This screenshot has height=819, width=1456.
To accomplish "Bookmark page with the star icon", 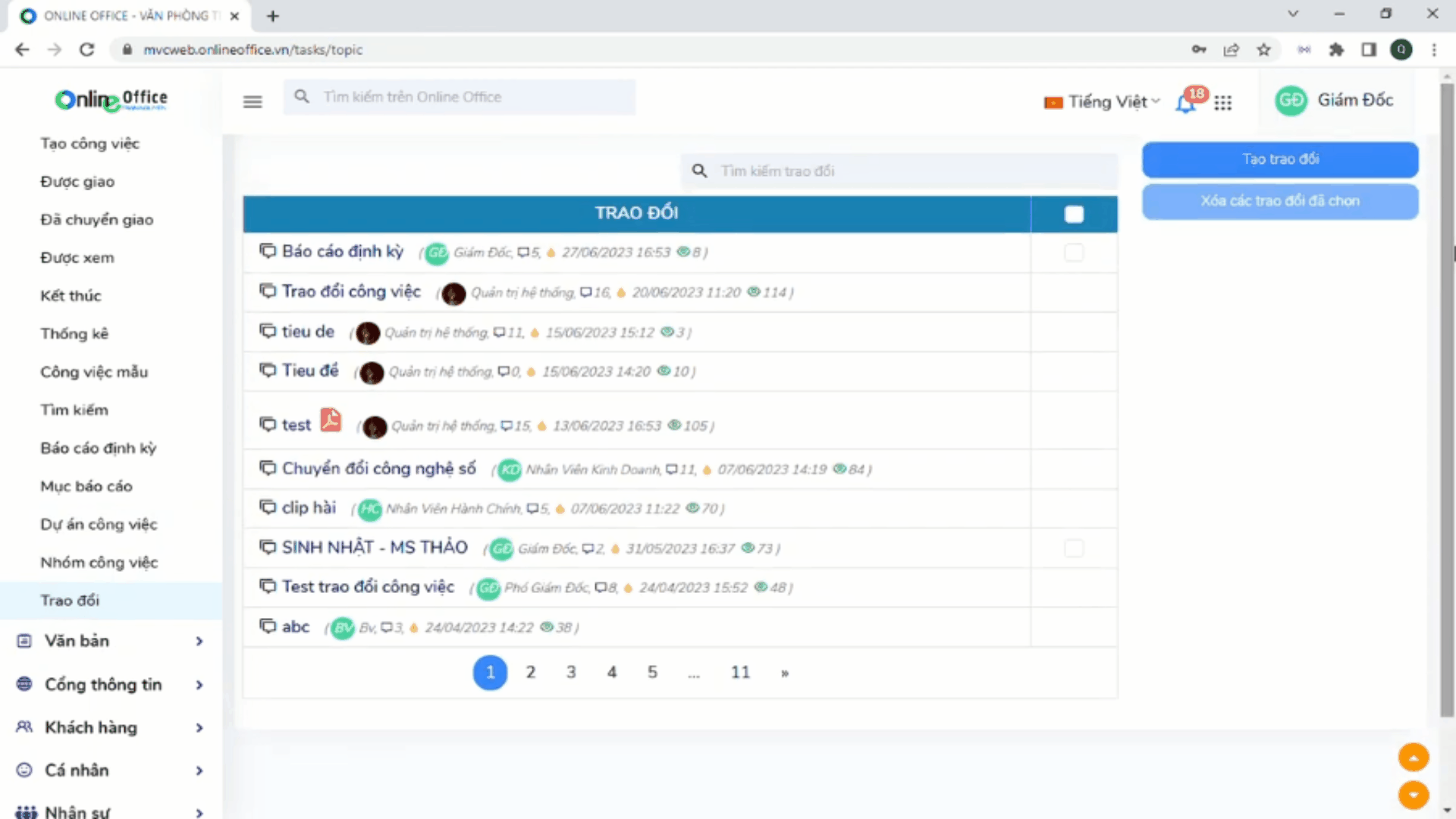I will 1263,50.
